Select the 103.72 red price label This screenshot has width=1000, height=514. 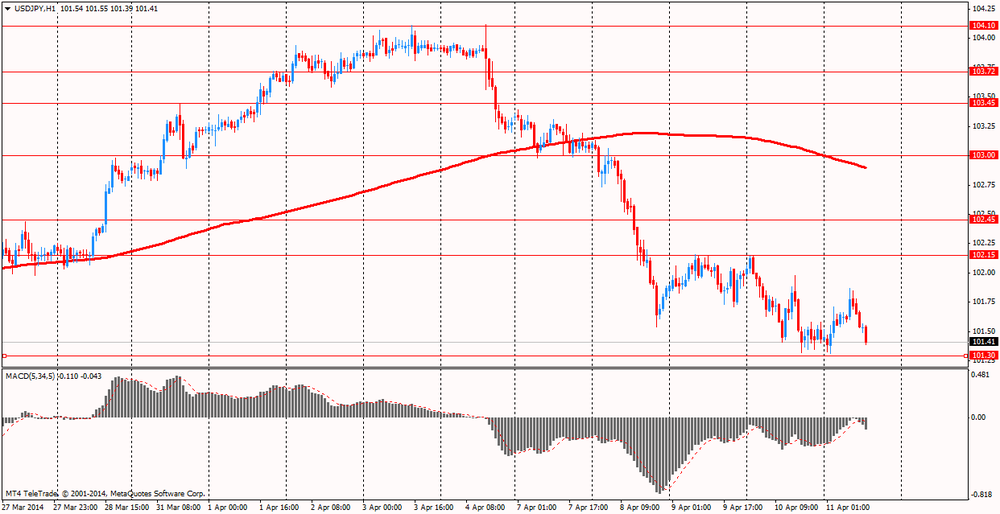click(983, 72)
